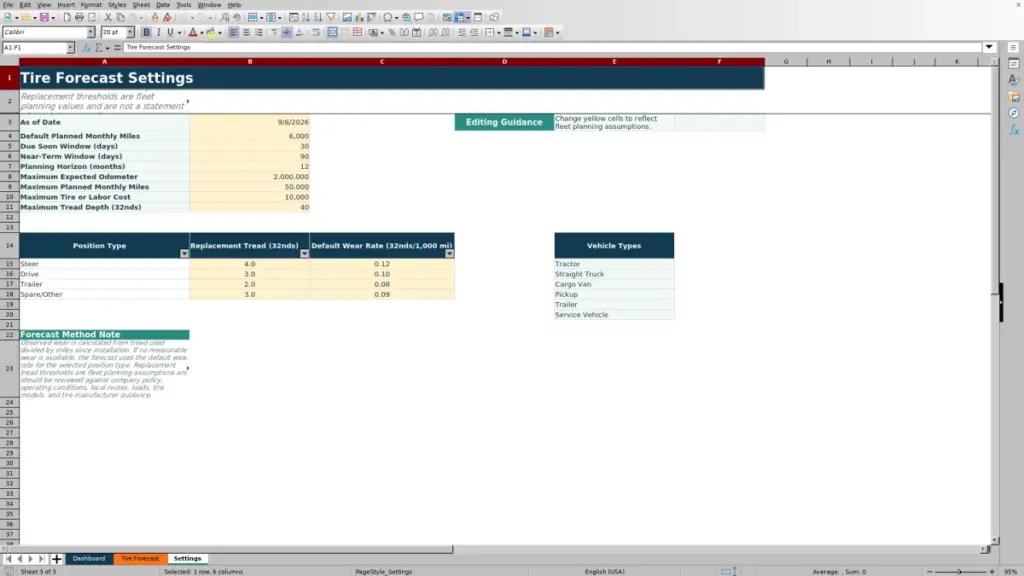
Task: Toggle Bold formatting
Action: click(x=146, y=32)
